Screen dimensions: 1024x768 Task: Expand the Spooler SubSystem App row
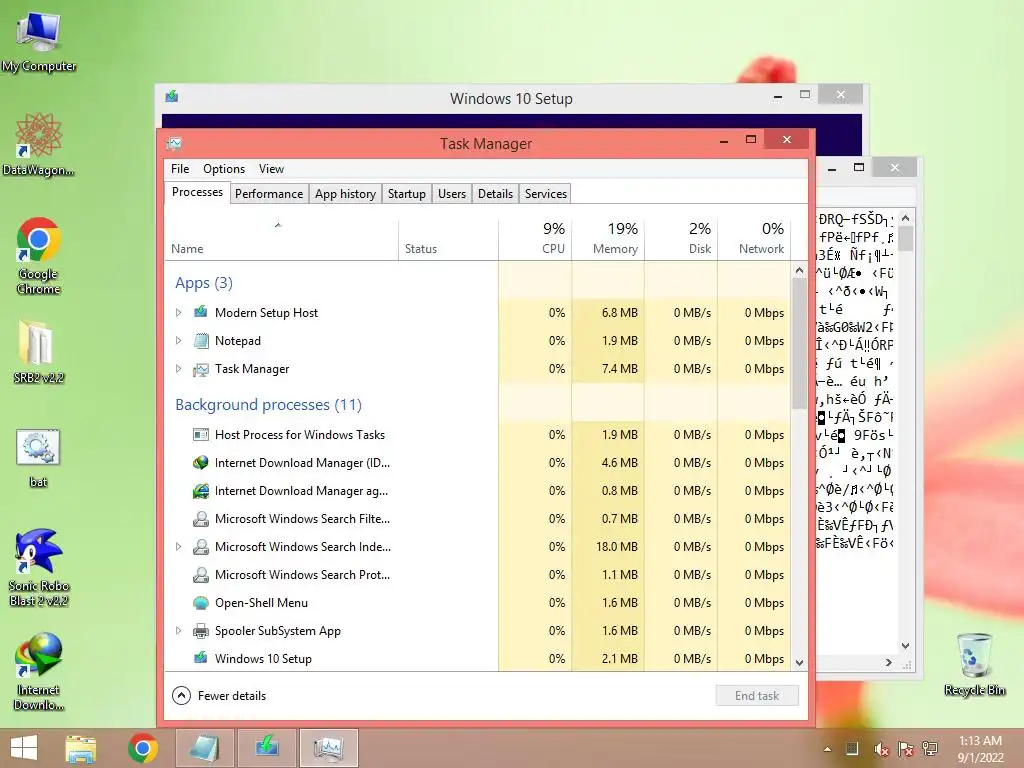pyautogui.click(x=178, y=631)
